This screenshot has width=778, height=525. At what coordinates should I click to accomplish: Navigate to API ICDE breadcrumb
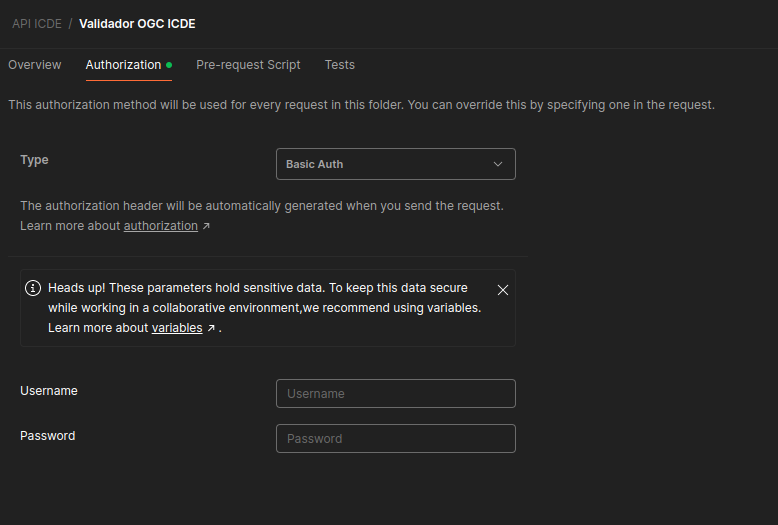coord(37,24)
